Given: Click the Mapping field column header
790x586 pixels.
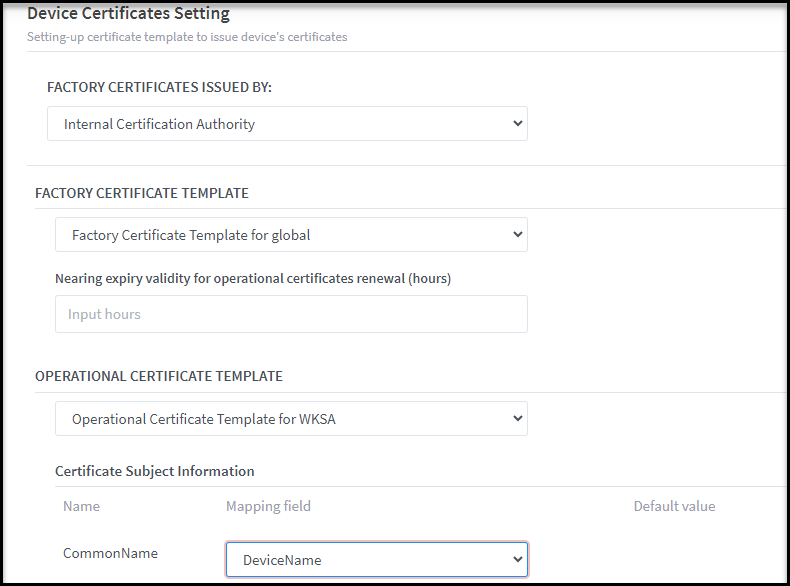Looking at the screenshot, I should (268, 506).
